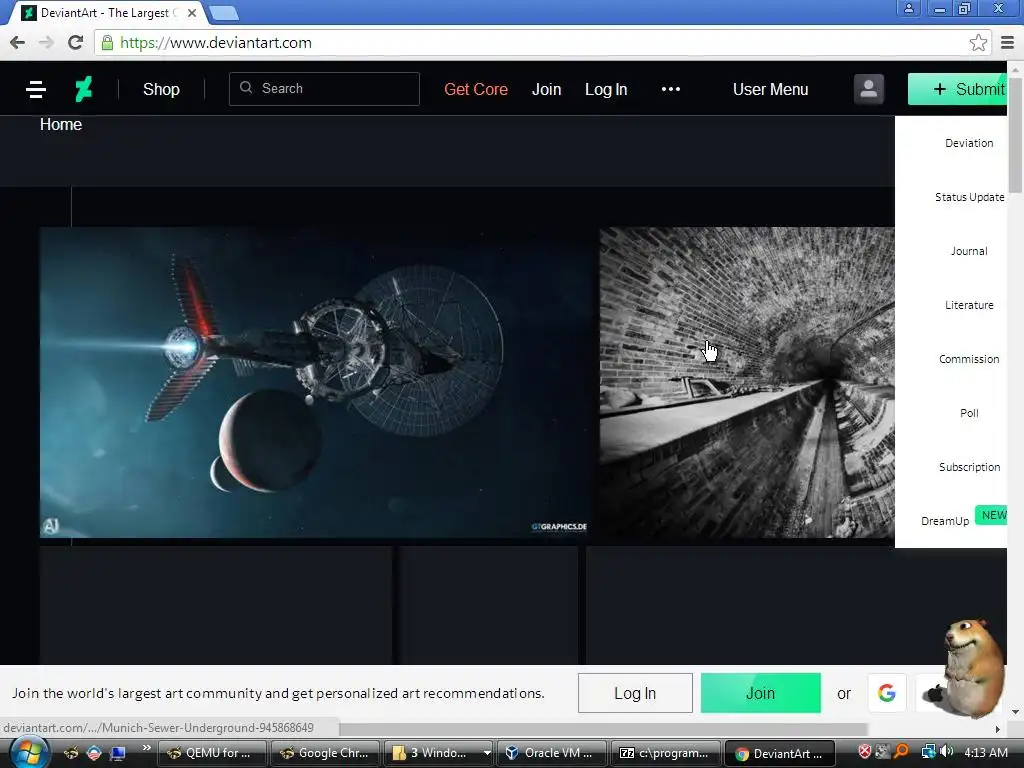Image resolution: width=1024 pixels, height=768 pixels.
Task: Open Chrome's main menu icon
Action: click(1008, 42)
